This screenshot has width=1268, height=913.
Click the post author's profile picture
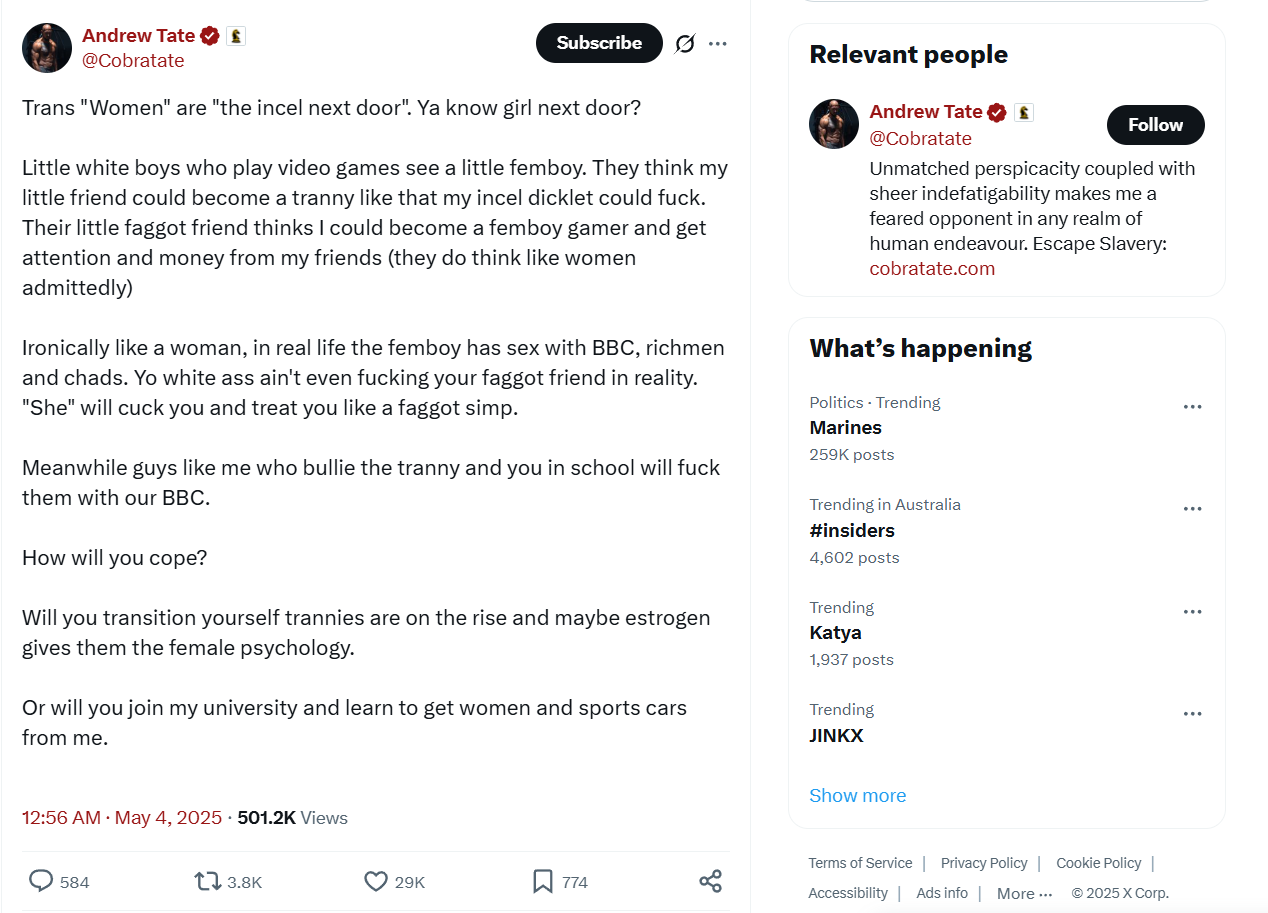coord(47,48)
